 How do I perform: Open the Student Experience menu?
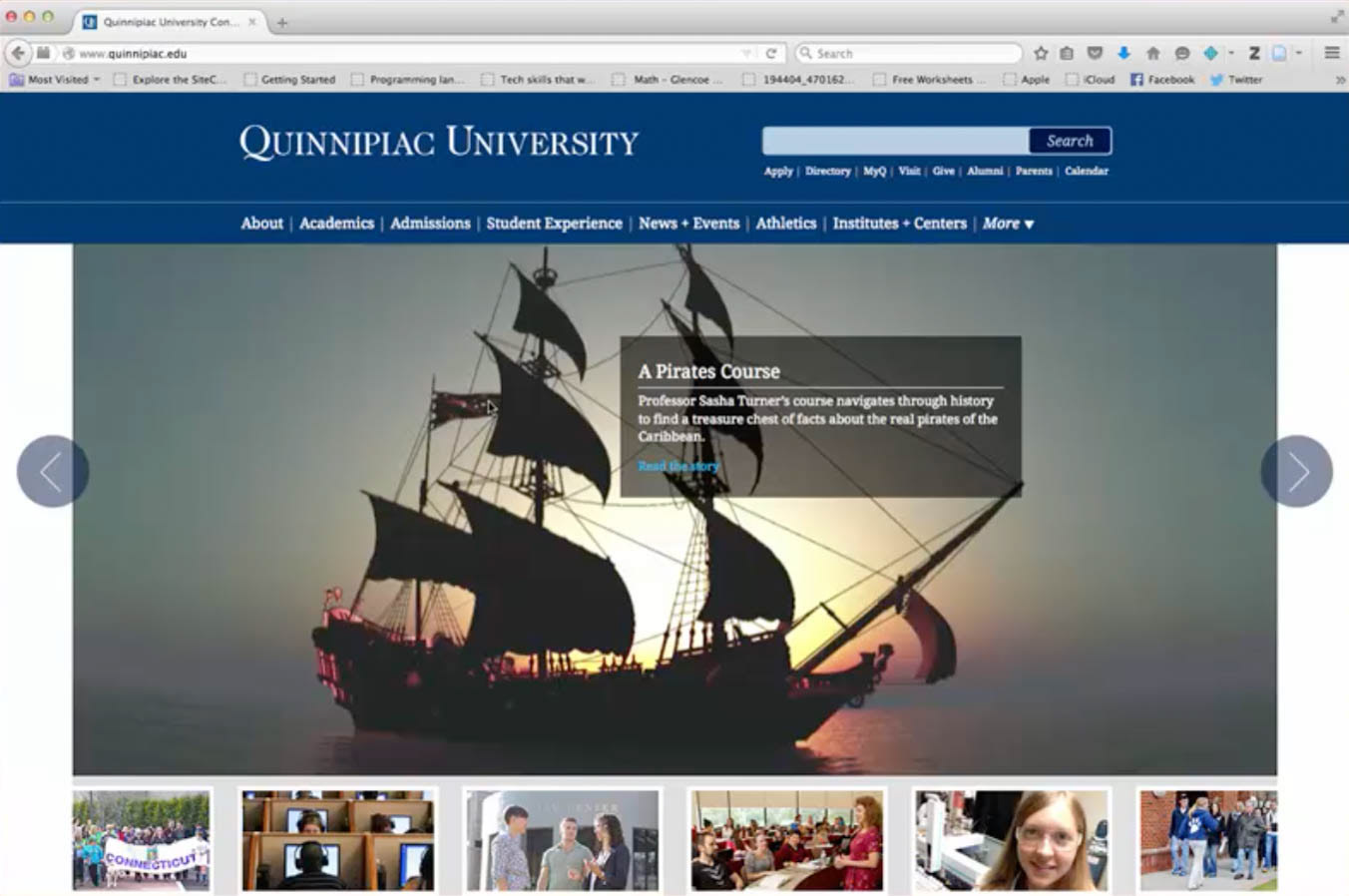click(x=554, y=224)
